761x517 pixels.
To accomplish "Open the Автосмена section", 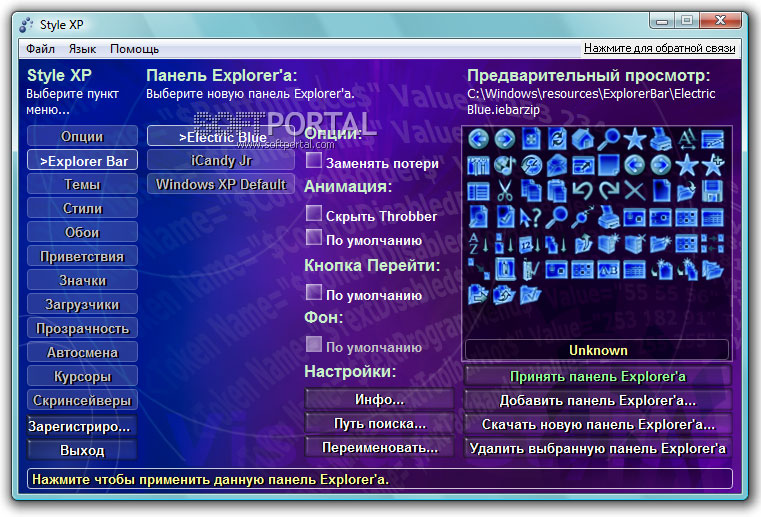I will tap(82, 352).
